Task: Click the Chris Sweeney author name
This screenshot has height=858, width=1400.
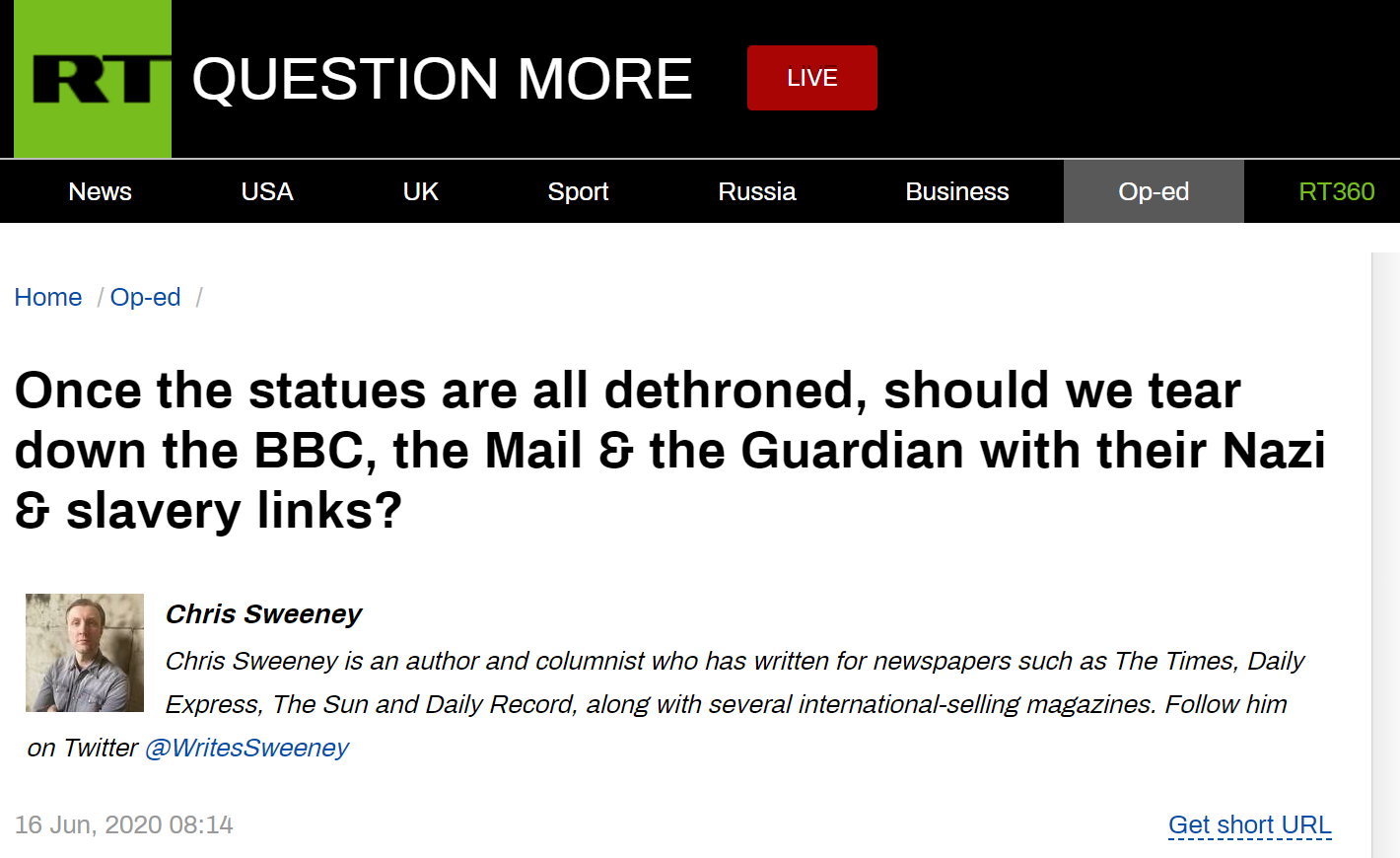Action: click(x=263, y=613)
